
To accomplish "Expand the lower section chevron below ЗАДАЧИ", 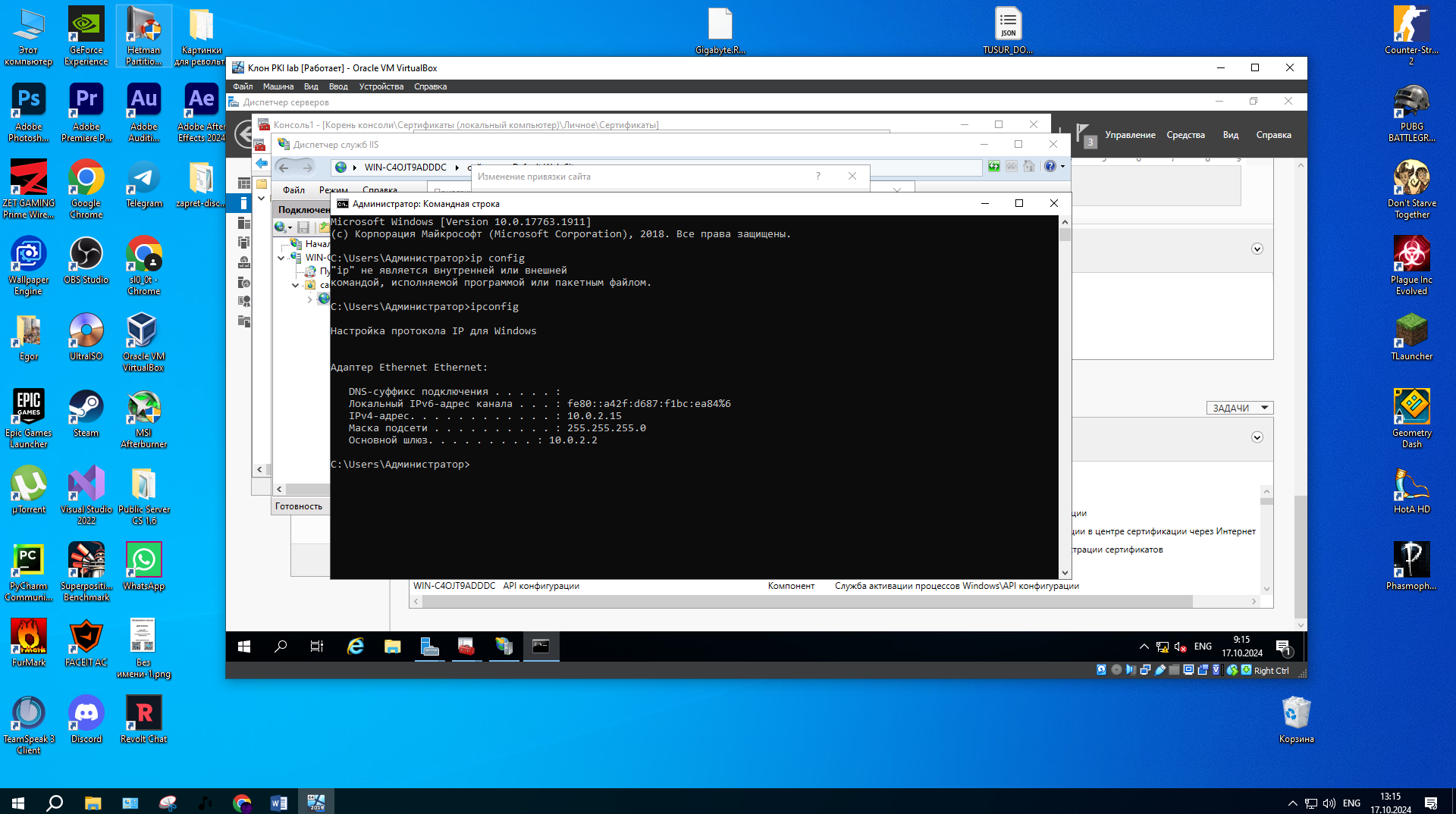I will (1257, 437).
